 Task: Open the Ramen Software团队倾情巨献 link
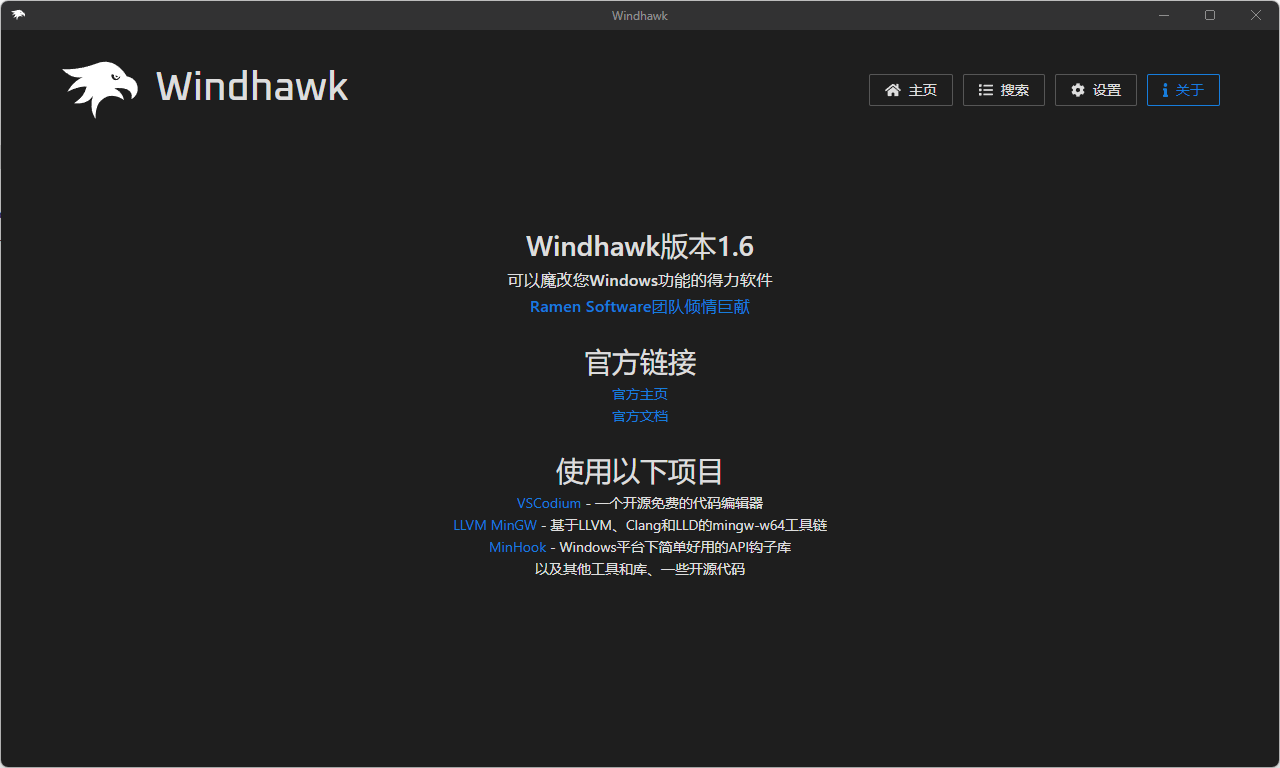coord(640,307)
